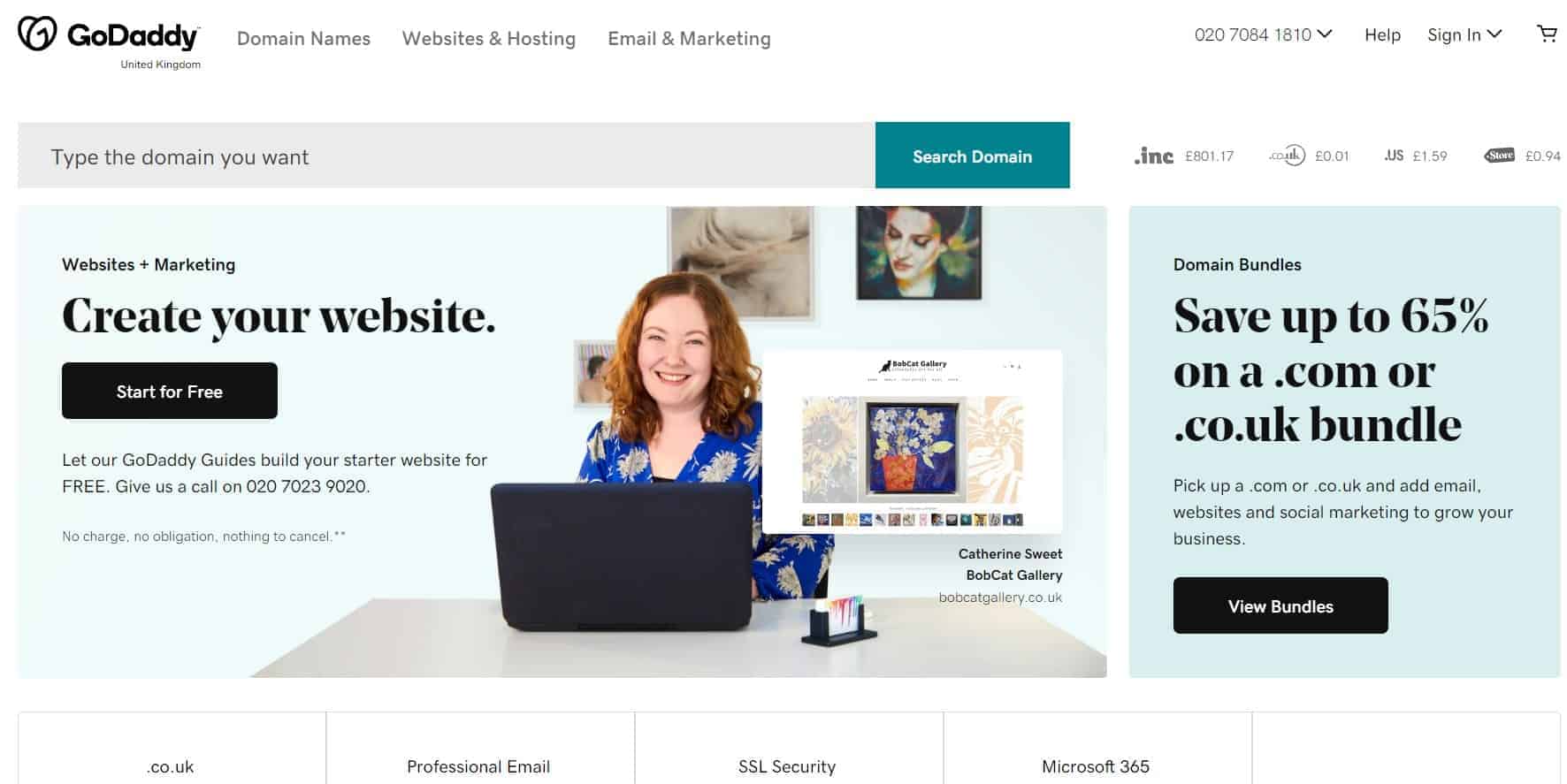The image size is (1567, 784).
Task: Click the Start for Free button
Action: (x=170, y=391)
